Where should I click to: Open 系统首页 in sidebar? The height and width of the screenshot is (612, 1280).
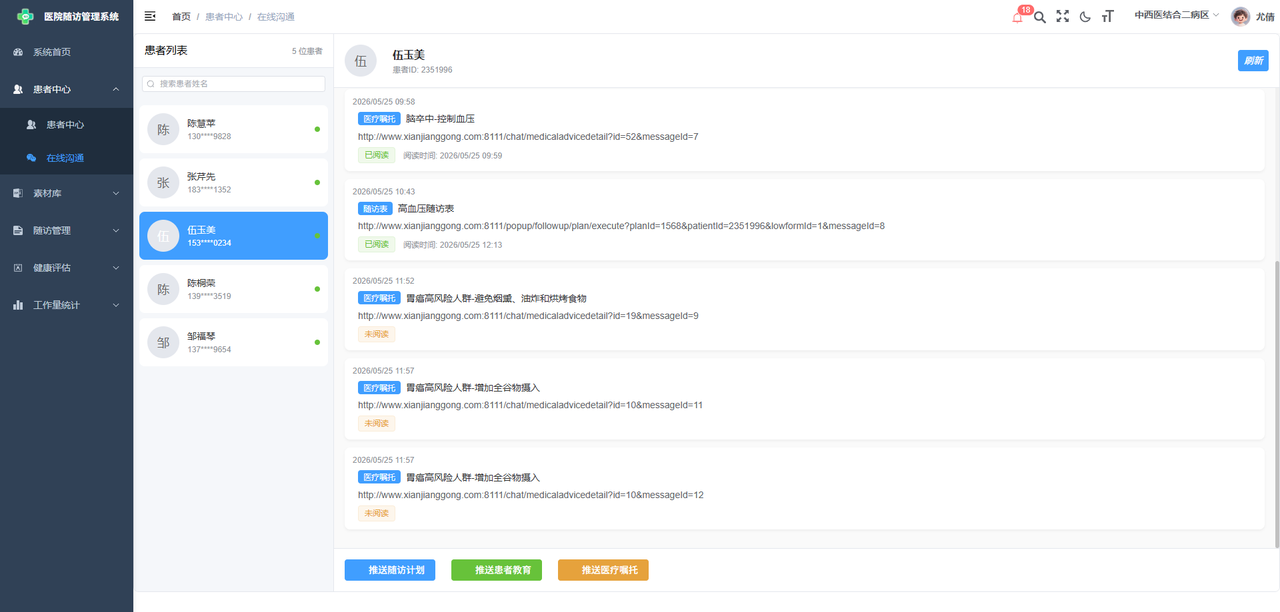66,52
